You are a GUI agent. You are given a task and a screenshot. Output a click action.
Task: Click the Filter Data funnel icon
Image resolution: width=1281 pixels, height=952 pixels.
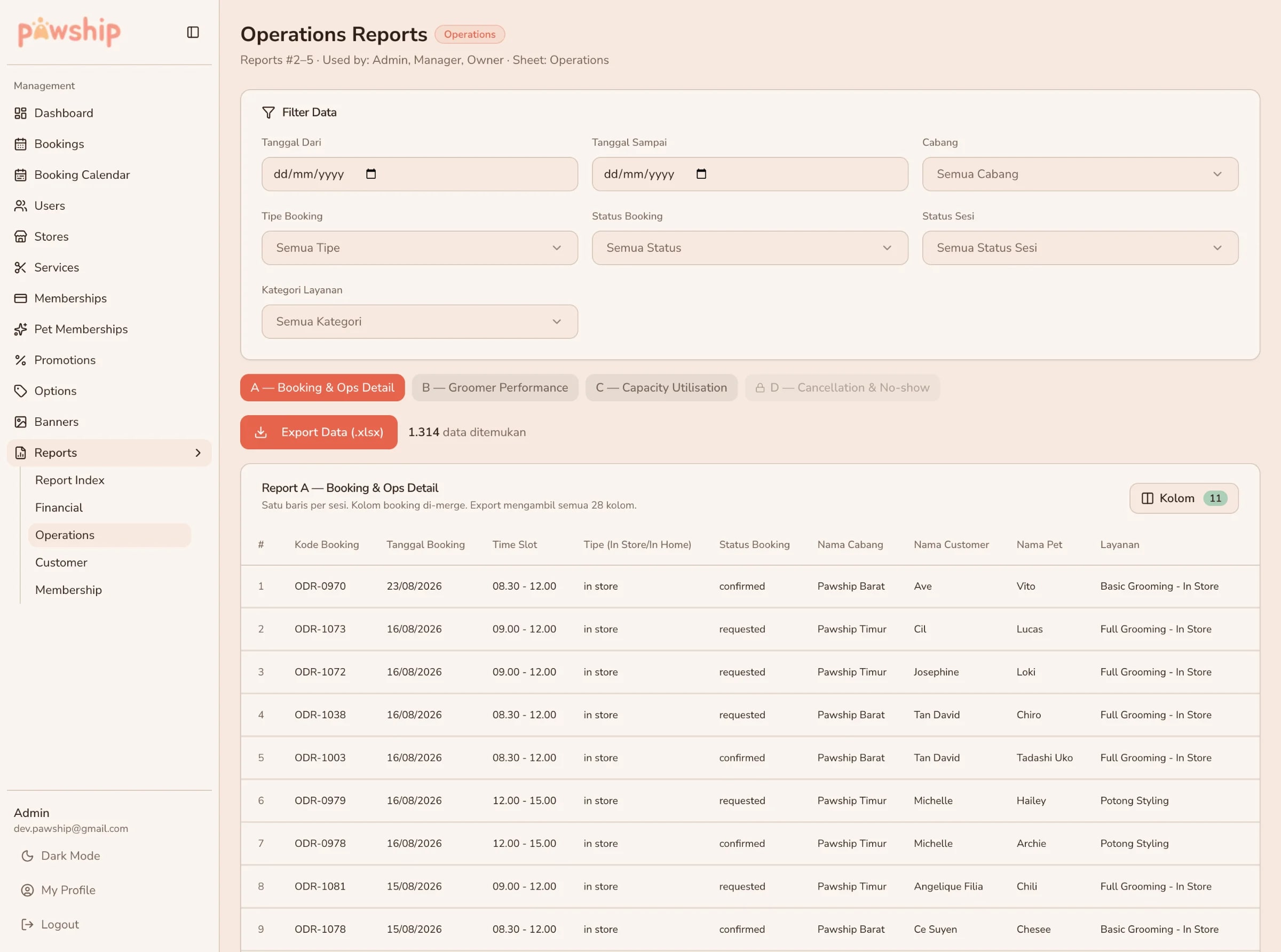268,113
